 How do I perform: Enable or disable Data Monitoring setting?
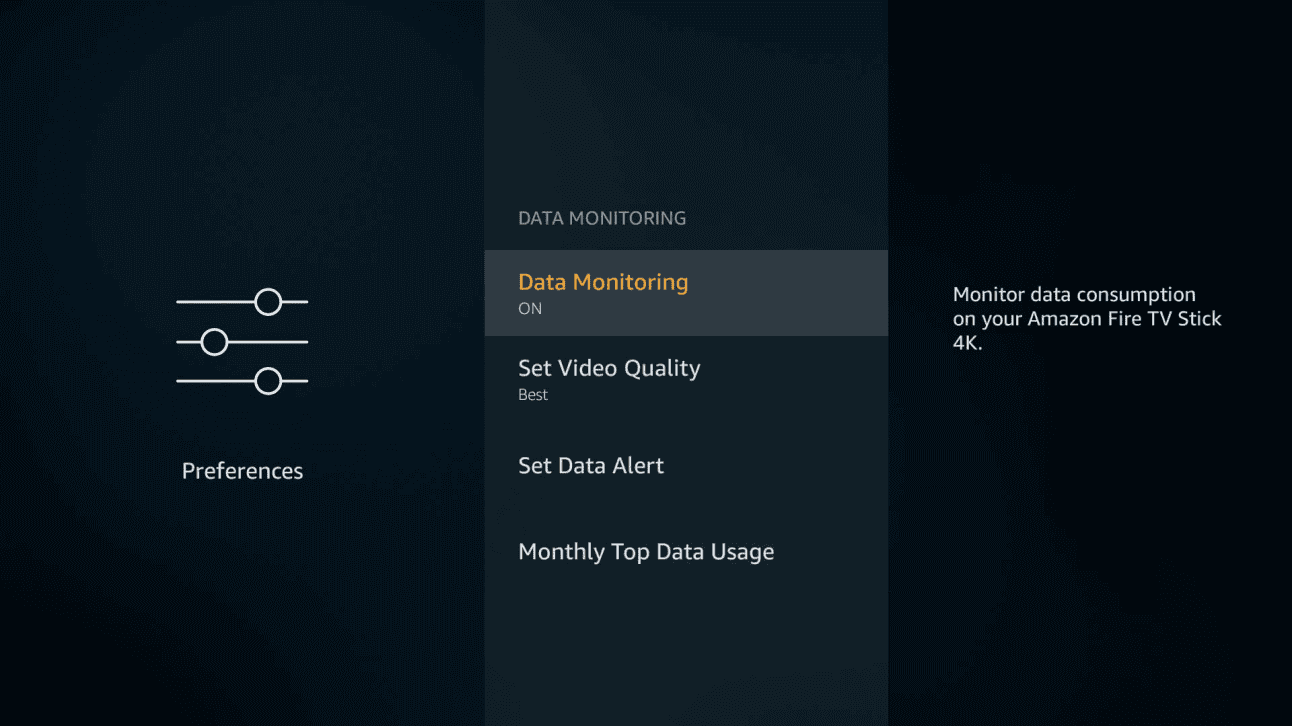603,292
